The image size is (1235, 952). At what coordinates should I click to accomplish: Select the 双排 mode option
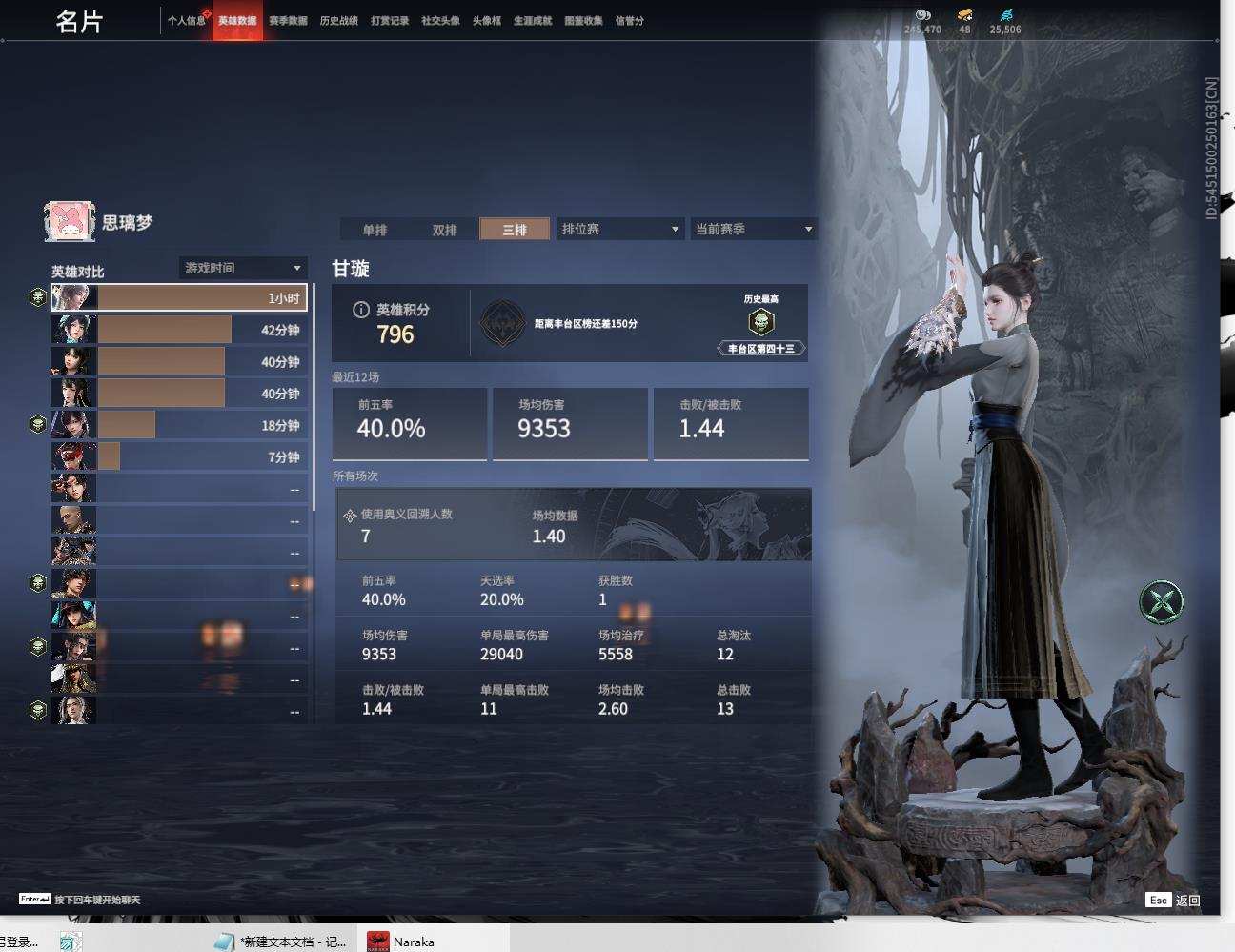[x=444, y=230]
